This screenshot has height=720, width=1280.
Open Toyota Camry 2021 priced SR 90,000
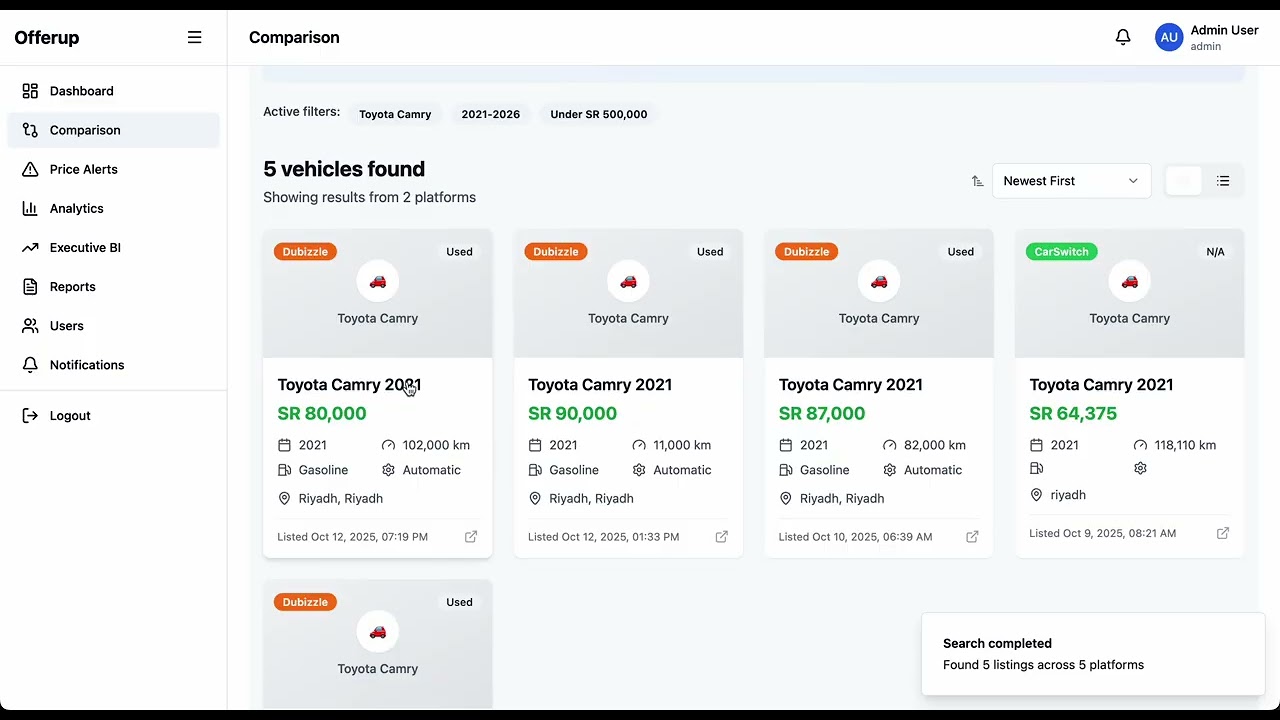[x=600, y=385]
